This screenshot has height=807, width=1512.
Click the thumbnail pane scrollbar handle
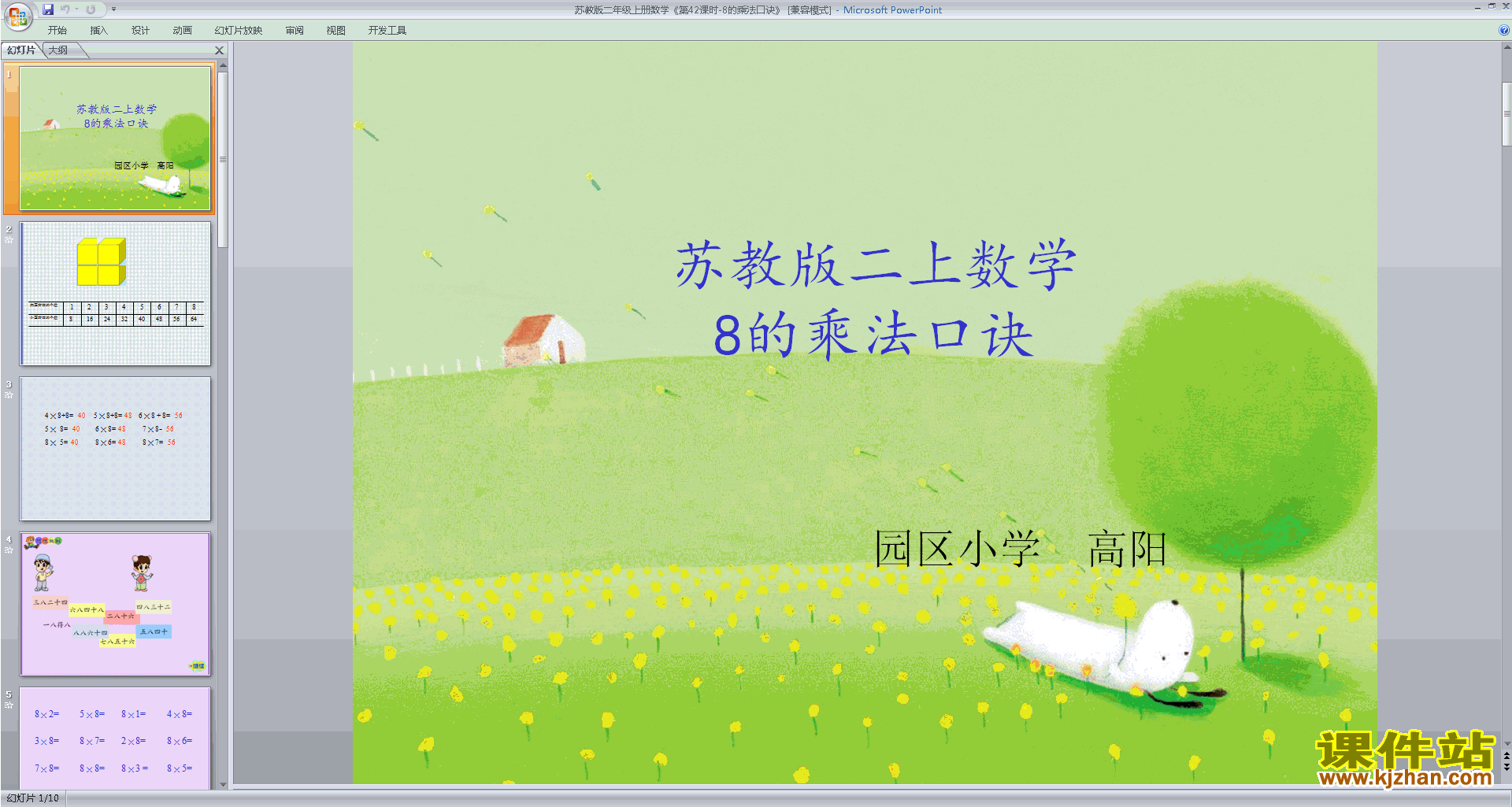point(223,160)
